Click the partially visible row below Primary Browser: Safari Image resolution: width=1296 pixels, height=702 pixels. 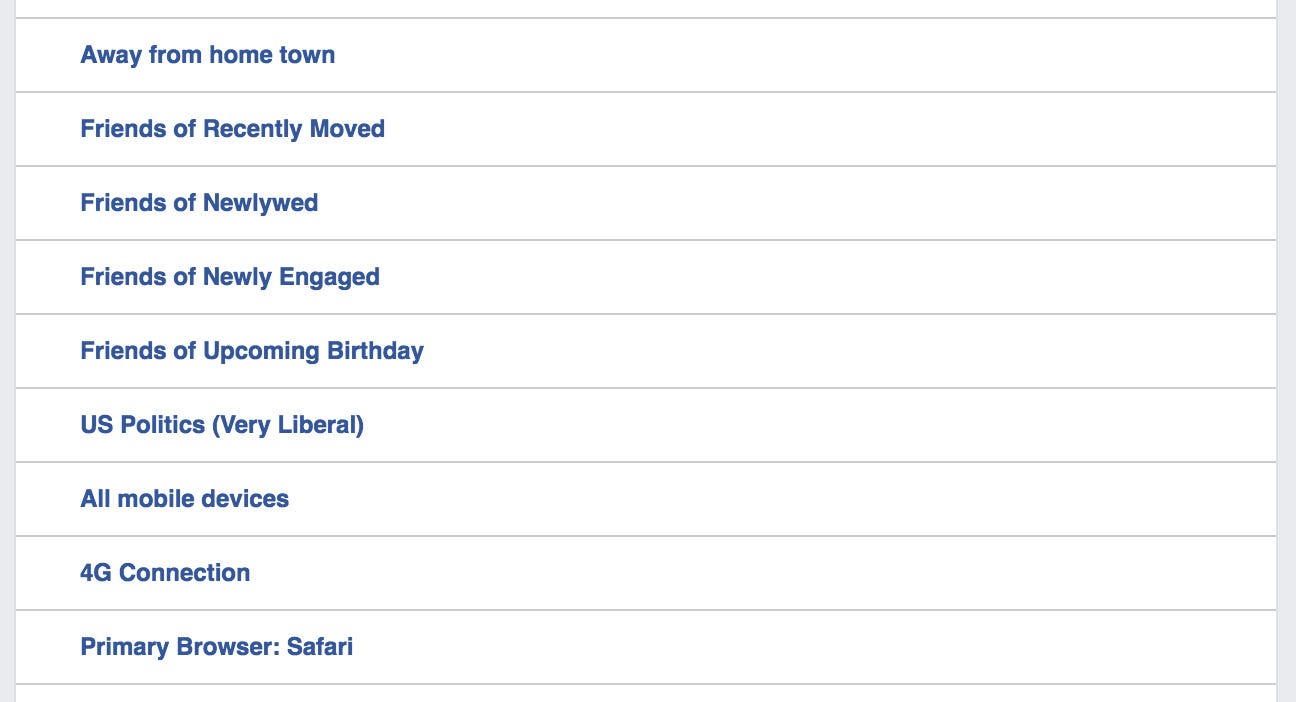[646, 694]
